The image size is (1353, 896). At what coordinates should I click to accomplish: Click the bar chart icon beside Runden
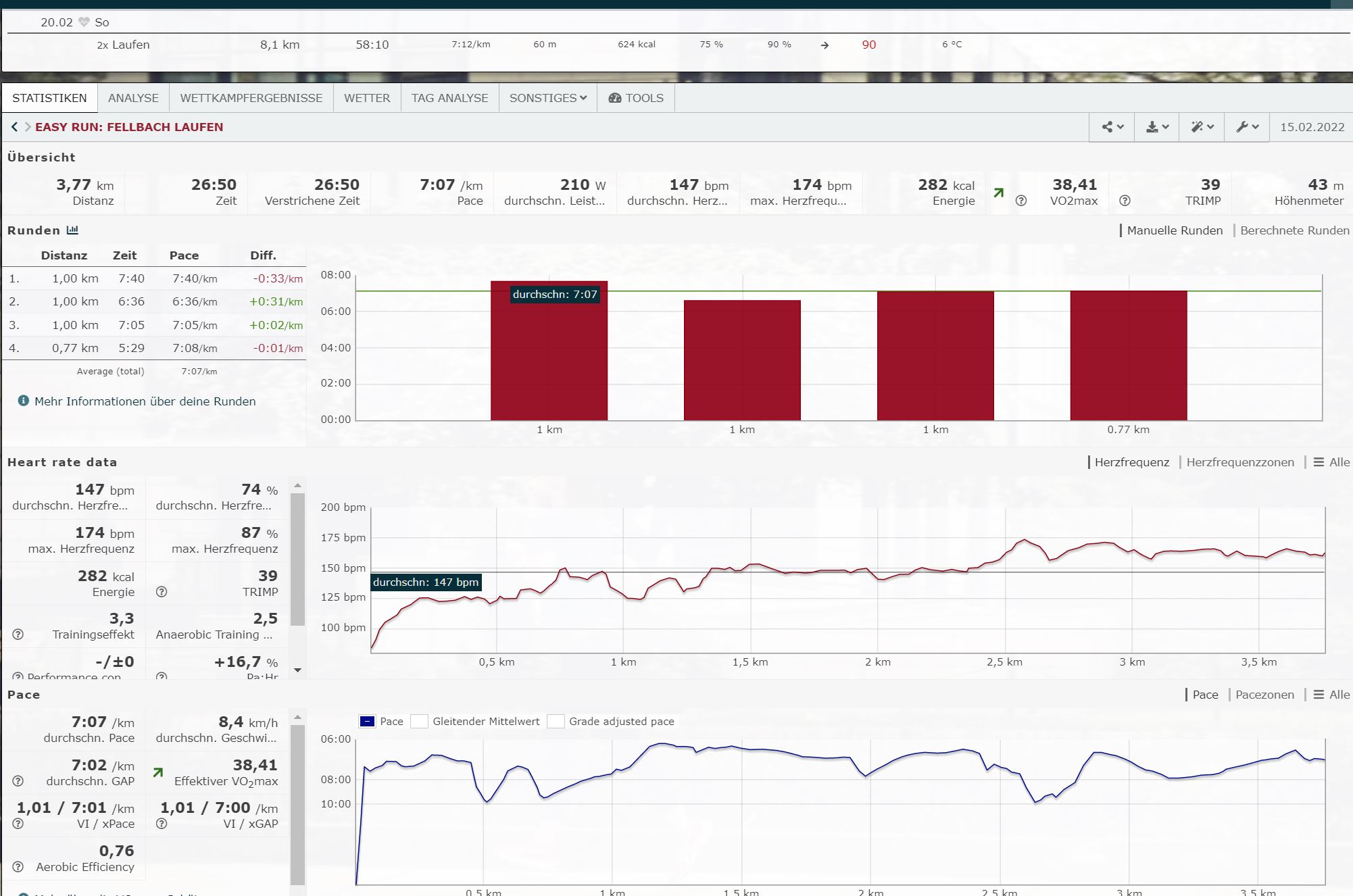(x=72, y=230)
